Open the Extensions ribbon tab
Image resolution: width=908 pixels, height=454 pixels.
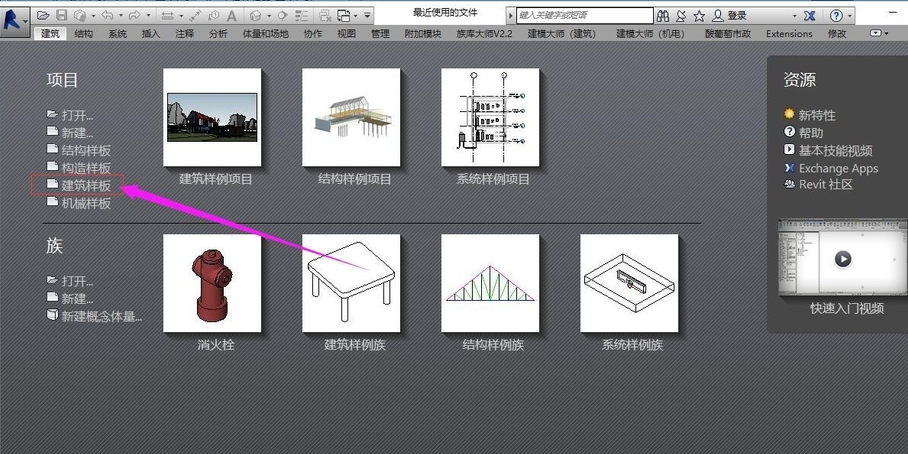coord(789,34)
